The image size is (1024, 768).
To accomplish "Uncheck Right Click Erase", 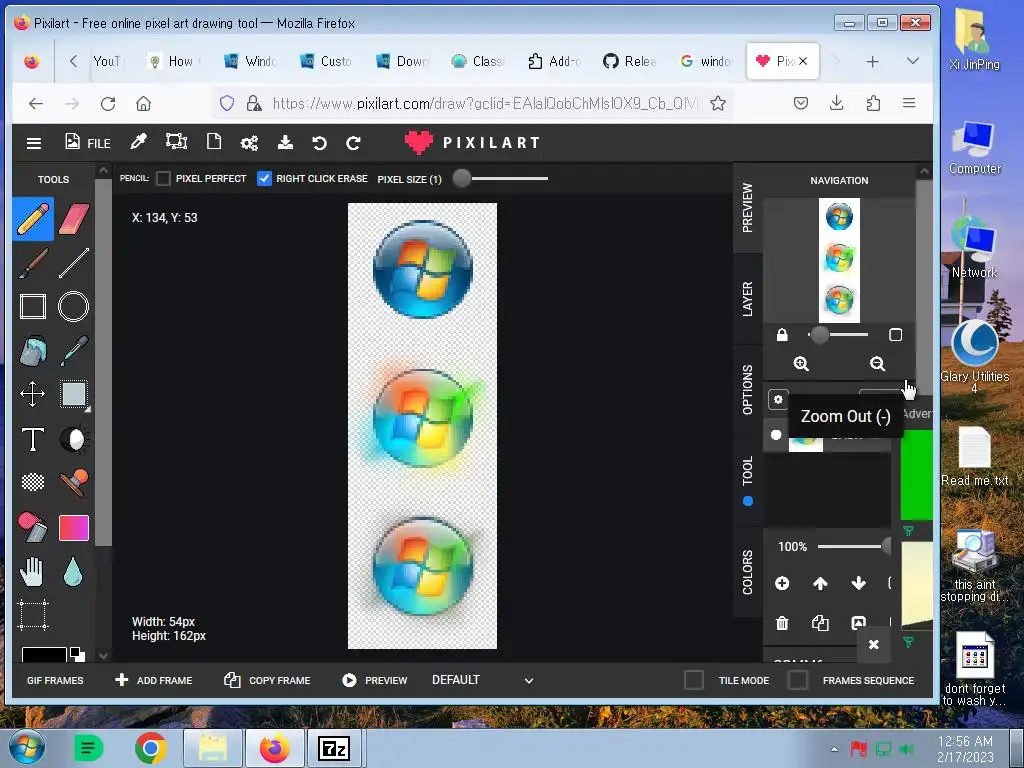I will [x=264, y=178].
